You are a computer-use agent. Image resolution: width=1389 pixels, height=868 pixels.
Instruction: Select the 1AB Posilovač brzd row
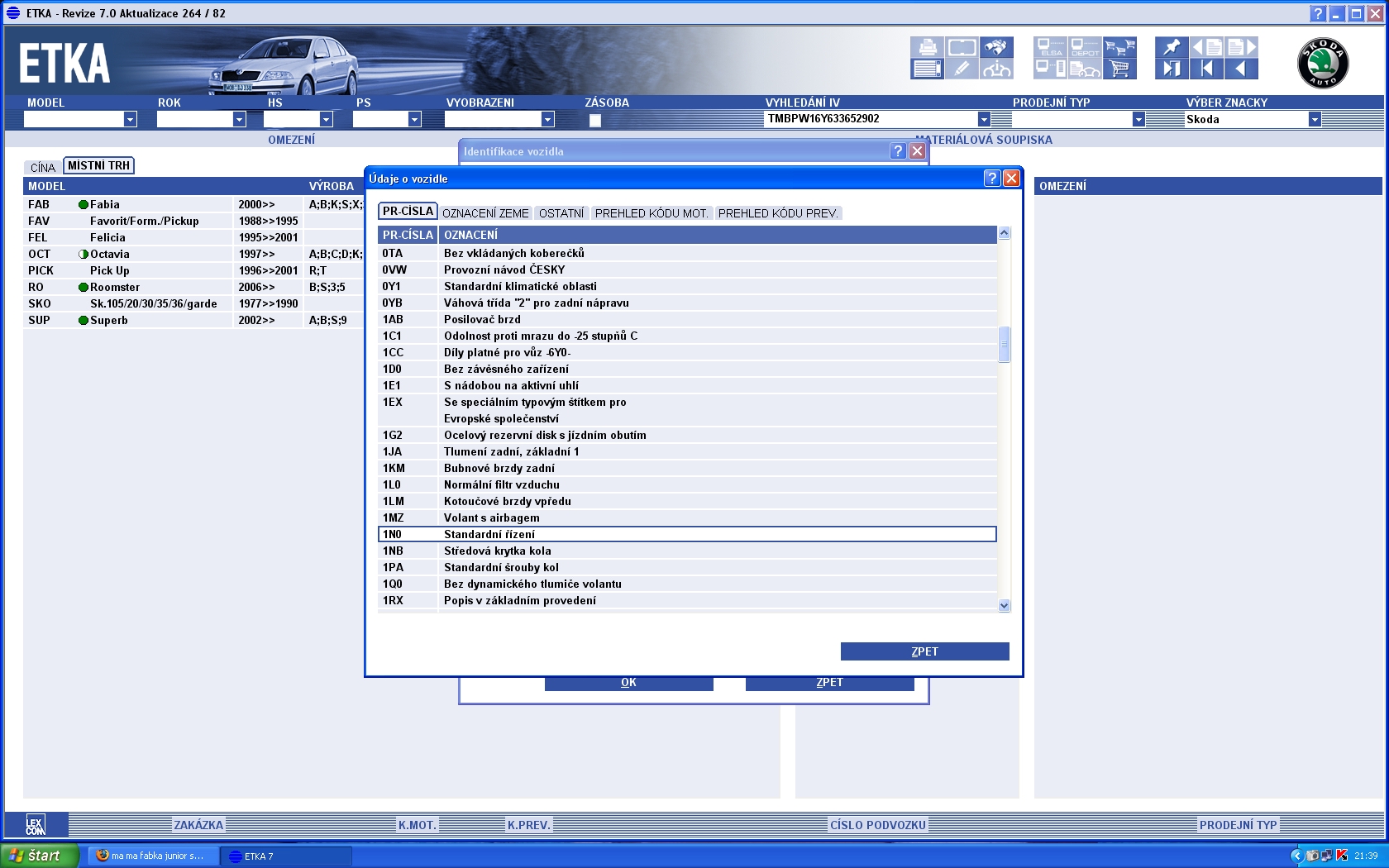click(x=687, y=319)
